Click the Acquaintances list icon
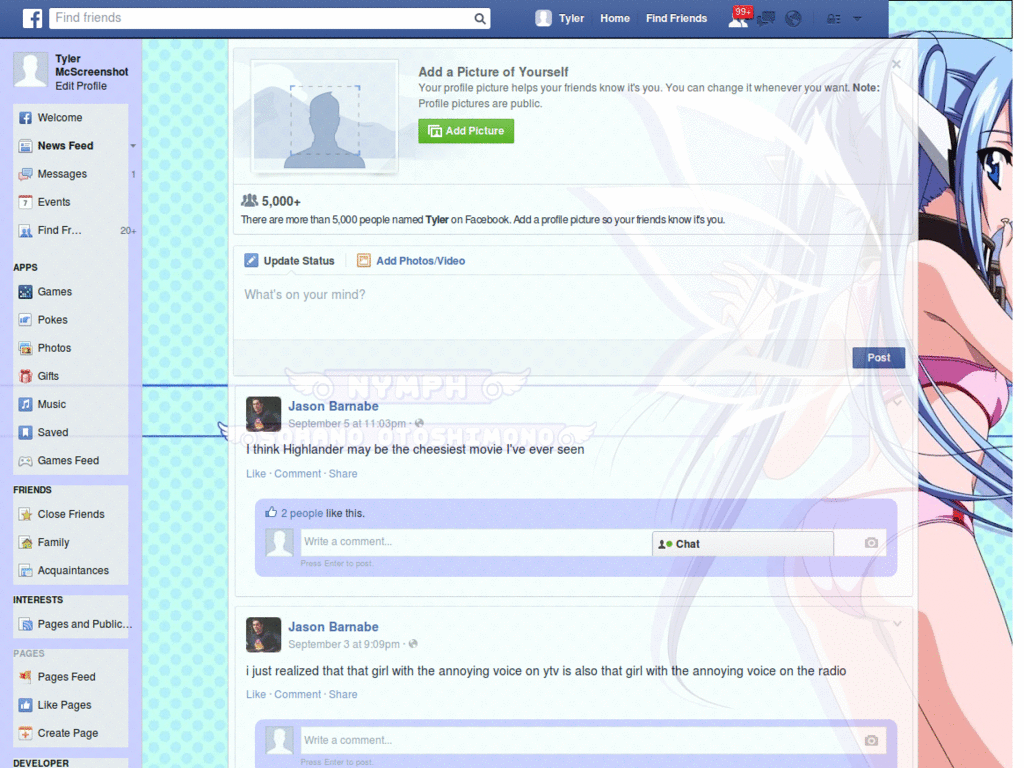Screen dimensions: 1024x768 click(x=25, y=571)
